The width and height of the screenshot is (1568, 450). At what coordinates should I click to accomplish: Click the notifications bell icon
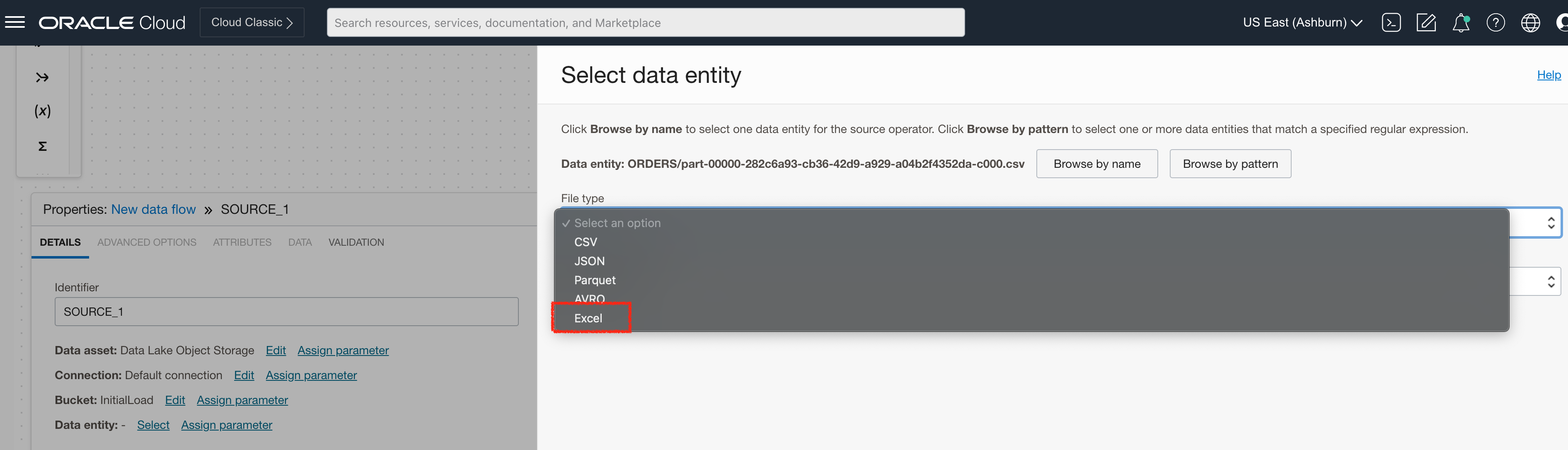click(x=1461, y=22)
